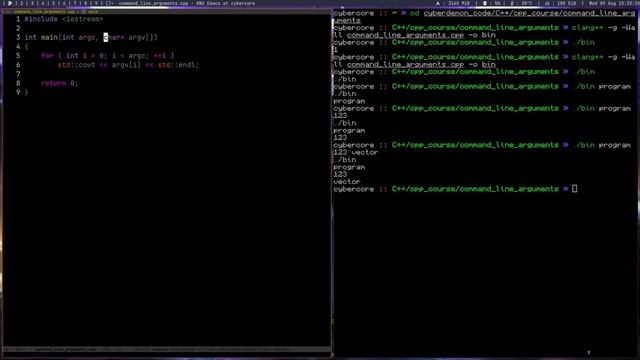The width and height of the screenshot is (640, 360).
Task: Click the Emacs mode line at bottom
Action: 167,349
